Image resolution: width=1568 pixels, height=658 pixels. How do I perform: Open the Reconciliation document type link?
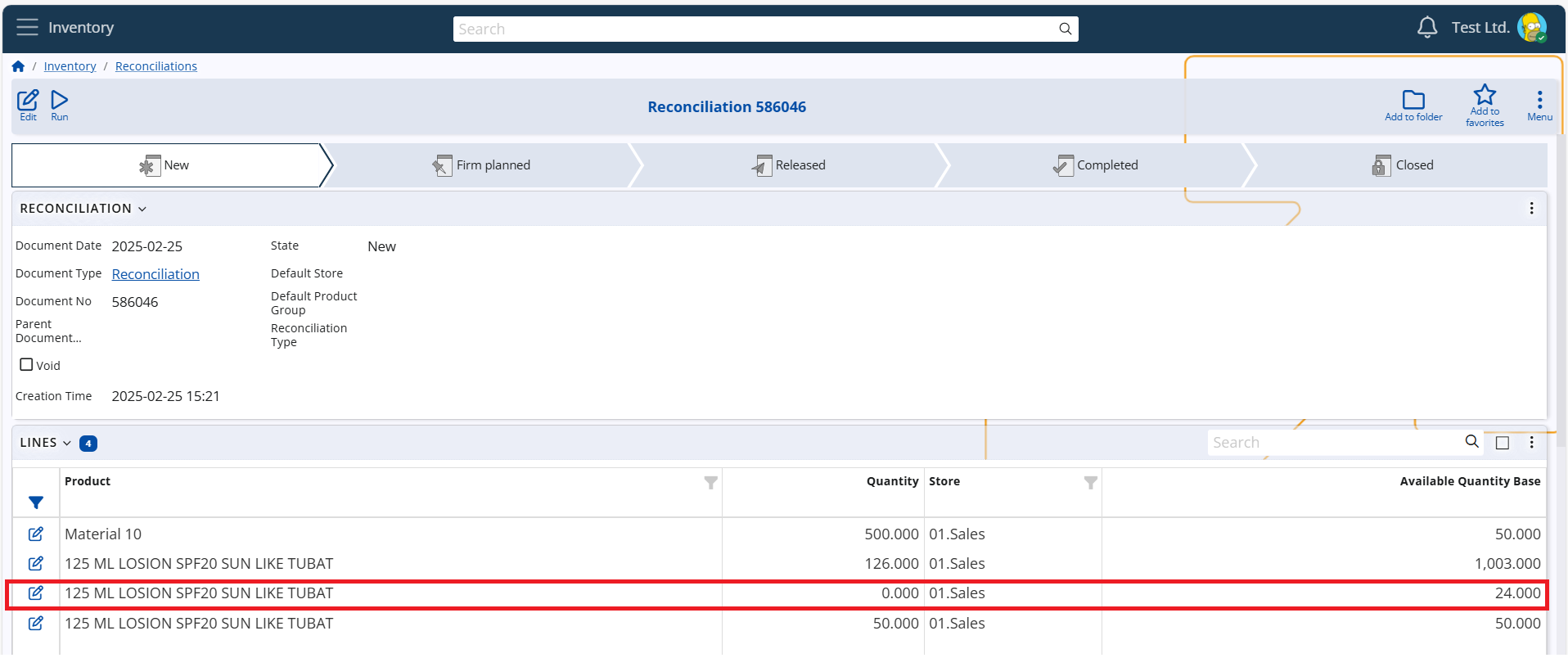click(x=155, y=274)
